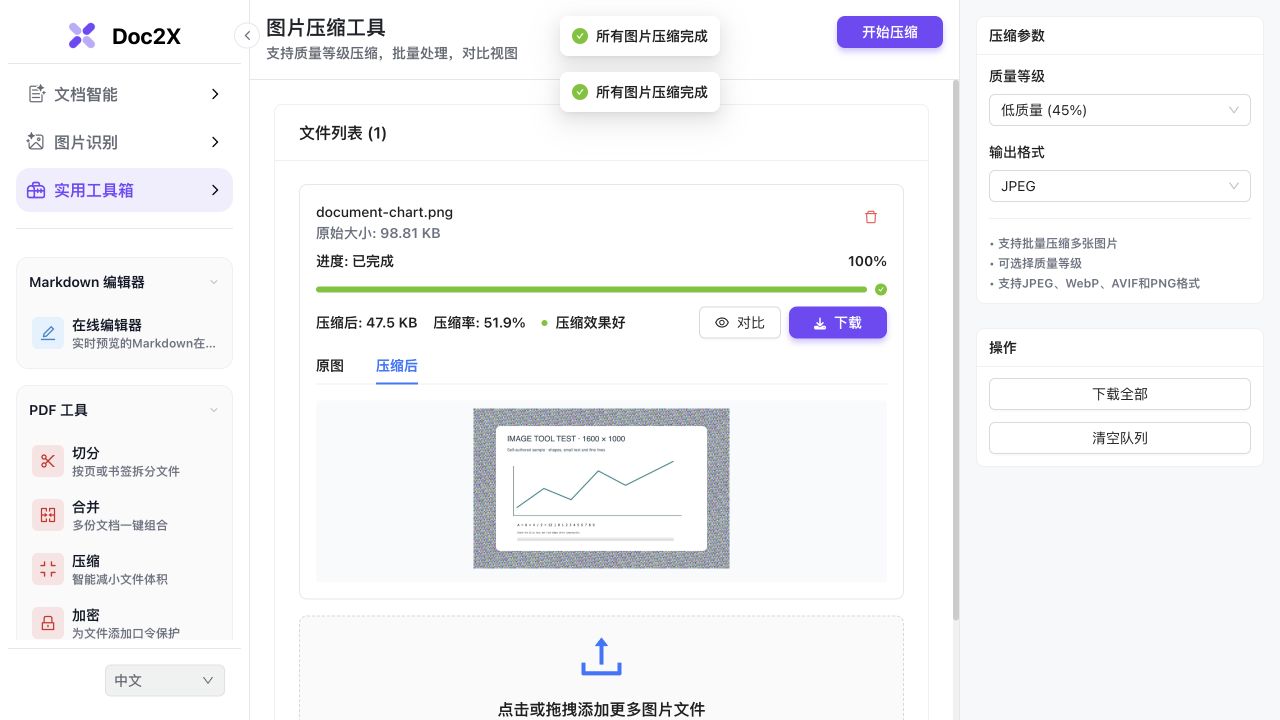Image resolution: width=1280 pixels, height=720 pixels.
Task: Collapse the sidebar with arrow button
Action: [x=247, y=36]
